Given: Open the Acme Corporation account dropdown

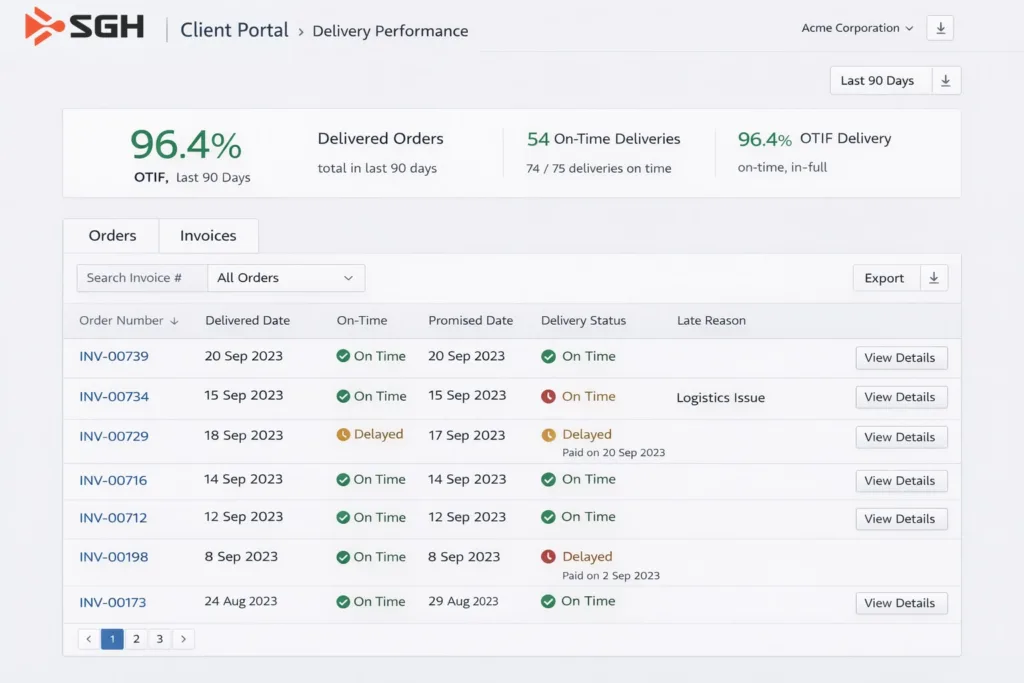Looking at the screenshot, I should (857, 28).
